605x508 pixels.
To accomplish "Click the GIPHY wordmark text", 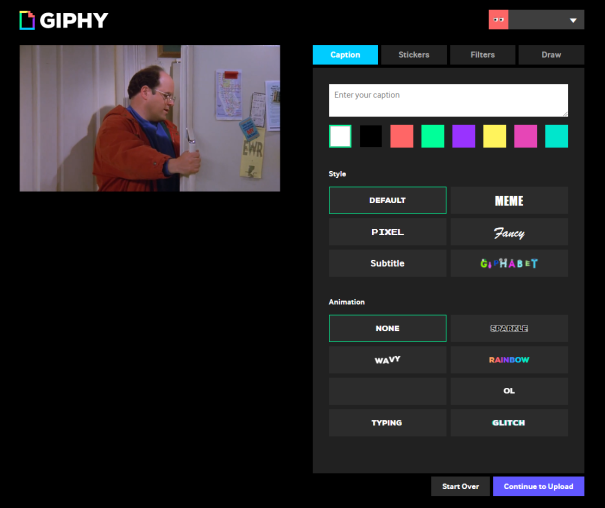I will click(x=74, y=20).
